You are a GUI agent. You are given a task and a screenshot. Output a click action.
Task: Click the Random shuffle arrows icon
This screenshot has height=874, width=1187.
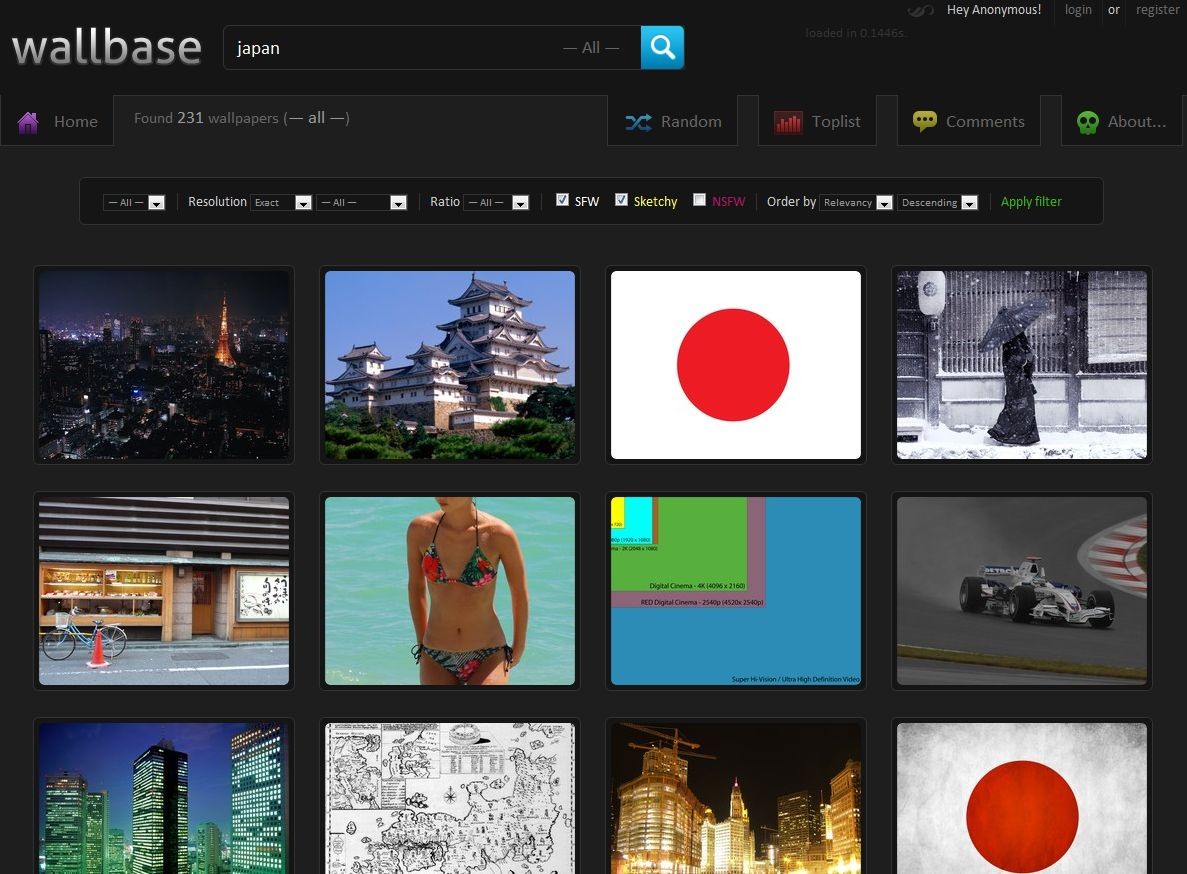[x=638, y=122]
